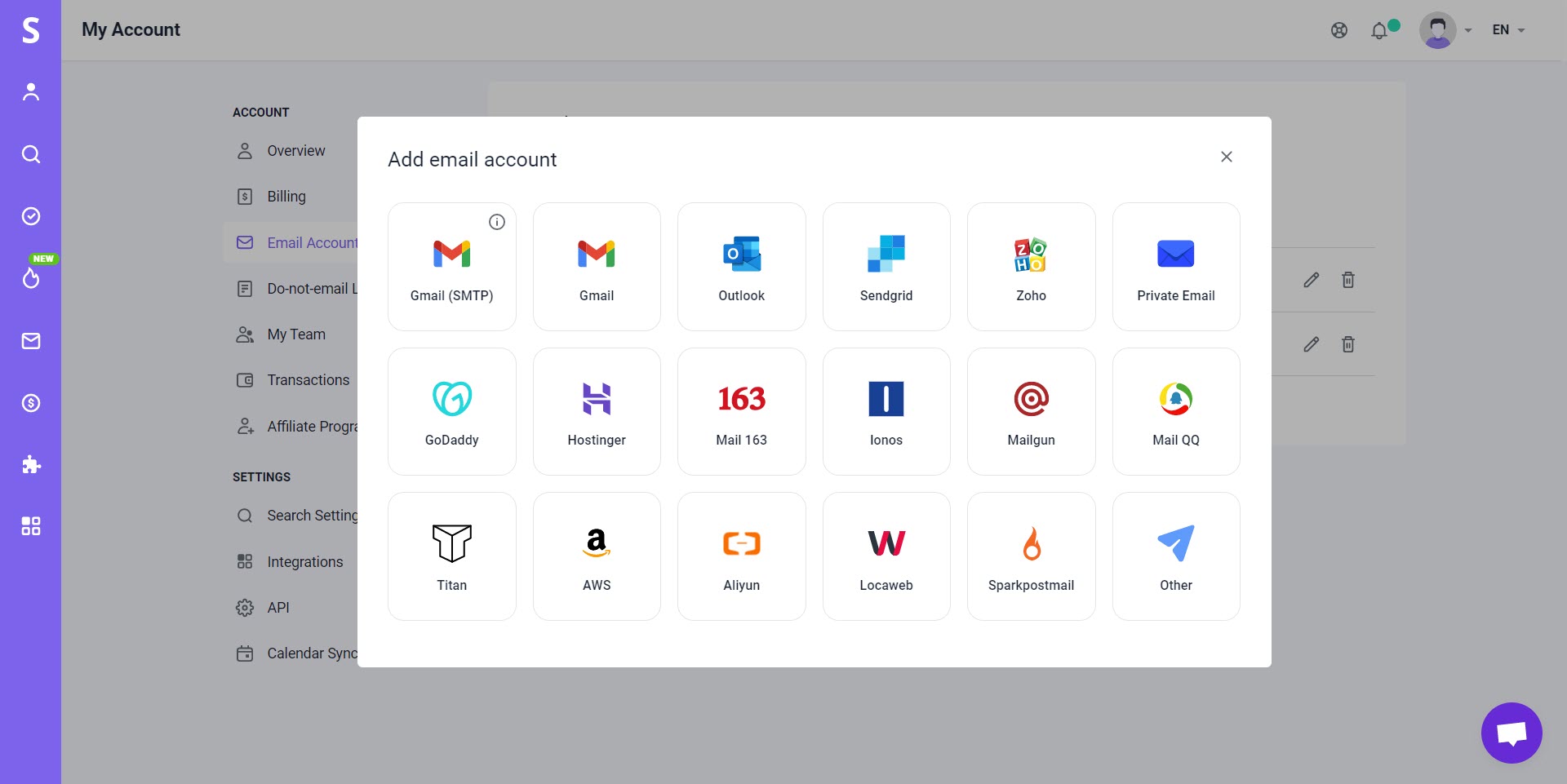The width and height of the screenshot is (1567, 784).
Task: Edit the second email account row
Action: point(1312,344)
